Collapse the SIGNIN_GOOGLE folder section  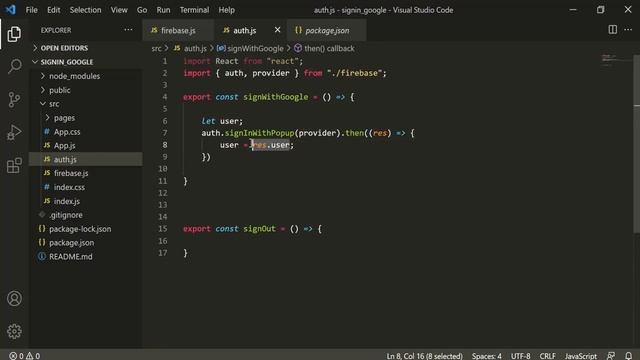click(86, 62)
